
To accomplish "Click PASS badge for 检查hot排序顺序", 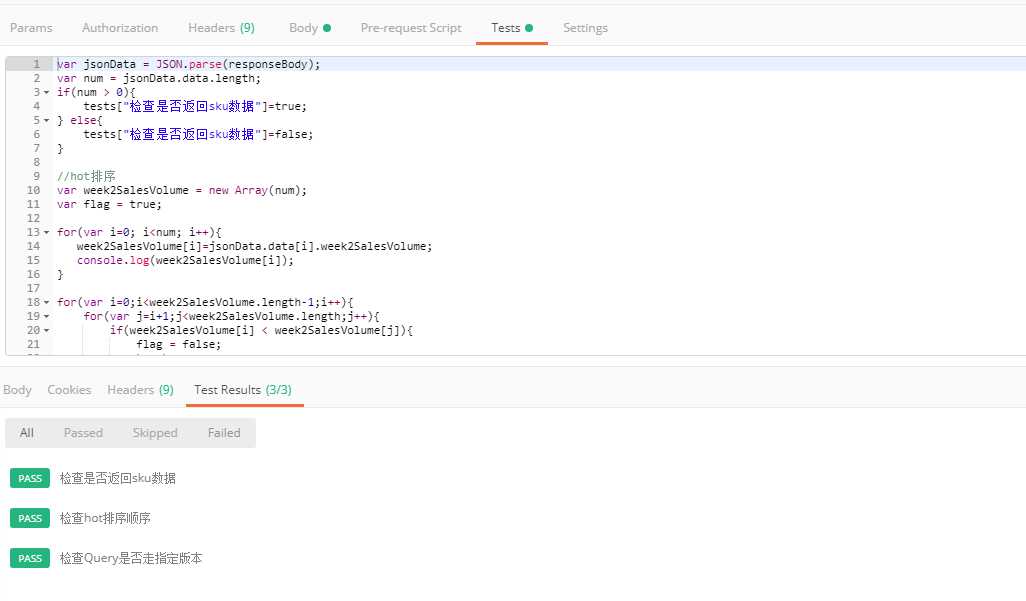I will 29,518.
